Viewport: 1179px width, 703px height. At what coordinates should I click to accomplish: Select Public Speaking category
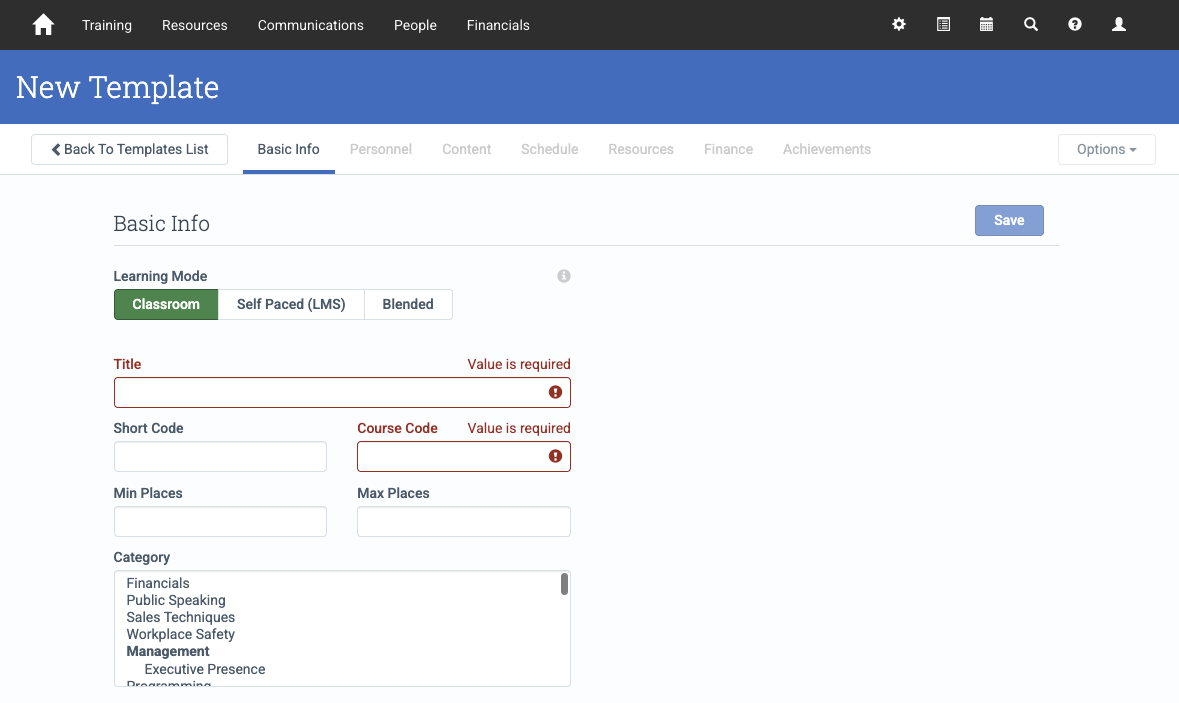[x=176, y=601]
